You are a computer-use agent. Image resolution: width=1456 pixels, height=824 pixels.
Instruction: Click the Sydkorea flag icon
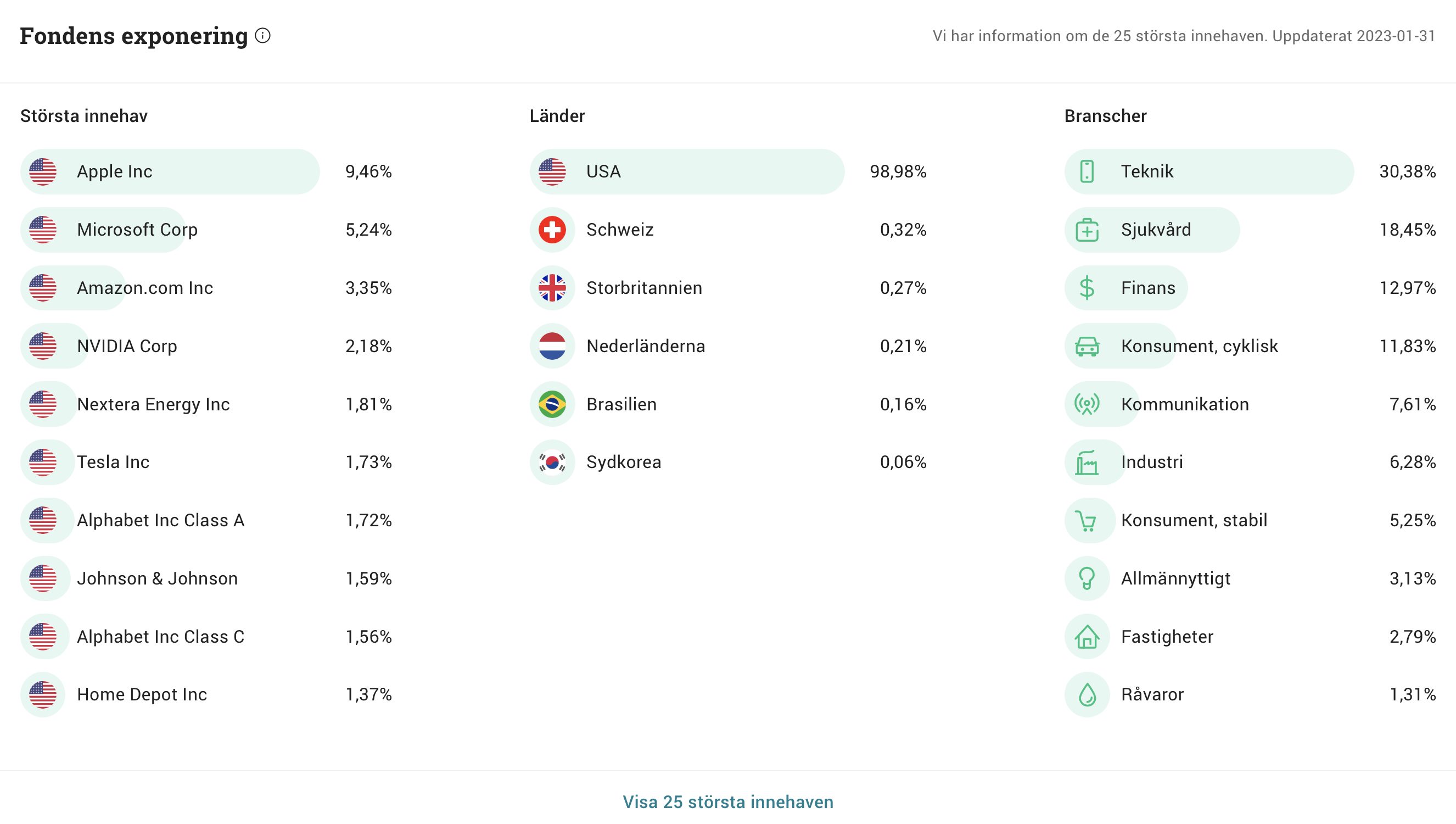552,463
